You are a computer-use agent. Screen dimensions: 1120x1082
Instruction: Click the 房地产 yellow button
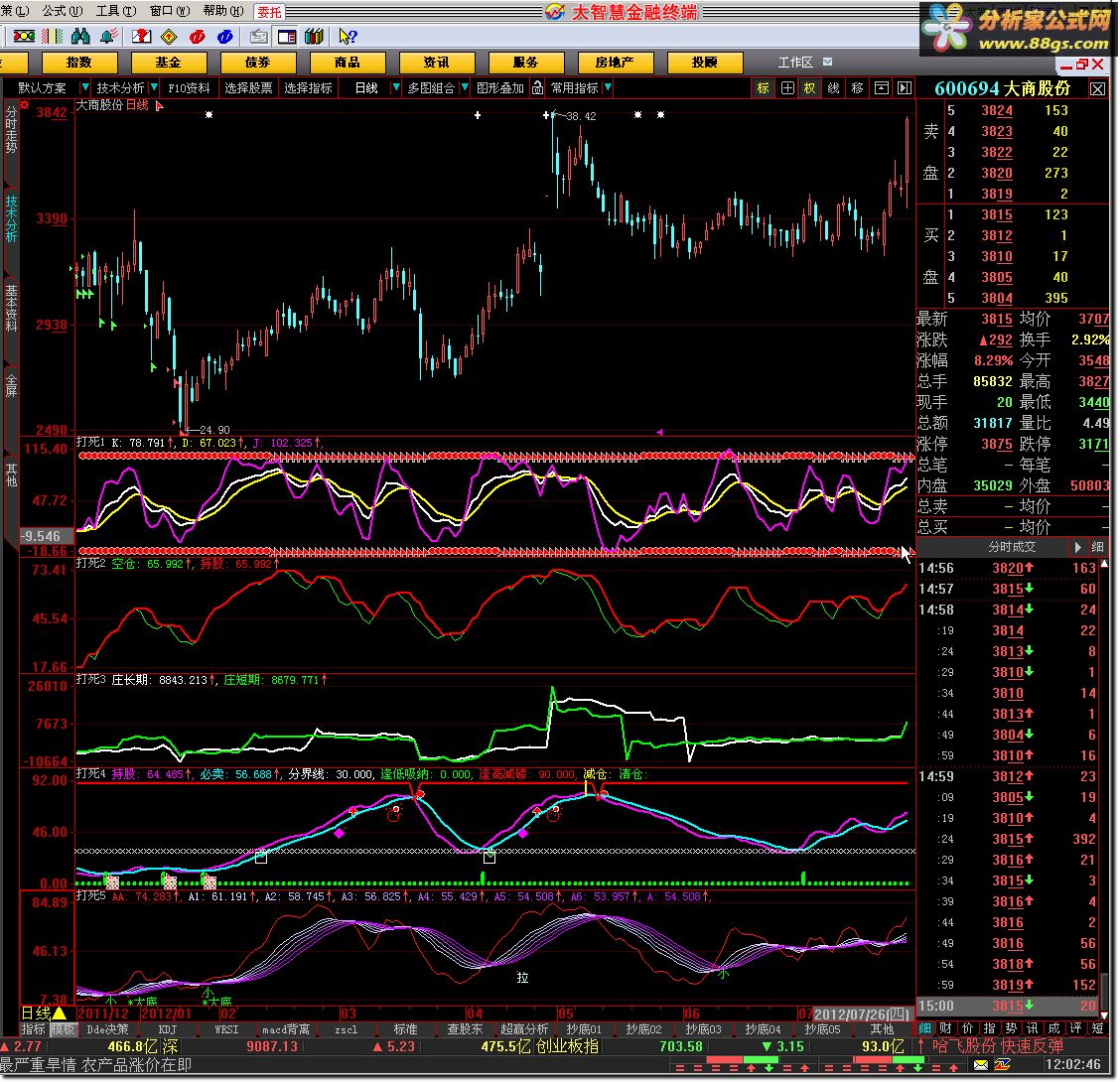coord(615,63)
